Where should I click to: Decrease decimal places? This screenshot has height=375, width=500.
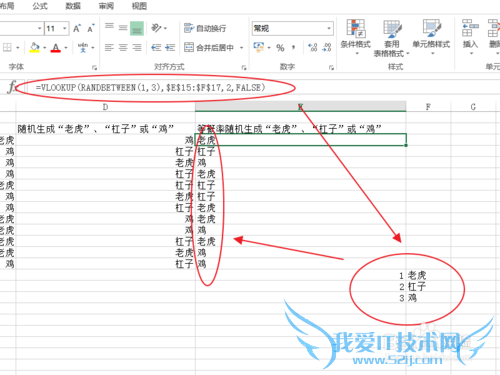[x=327, y=48]
